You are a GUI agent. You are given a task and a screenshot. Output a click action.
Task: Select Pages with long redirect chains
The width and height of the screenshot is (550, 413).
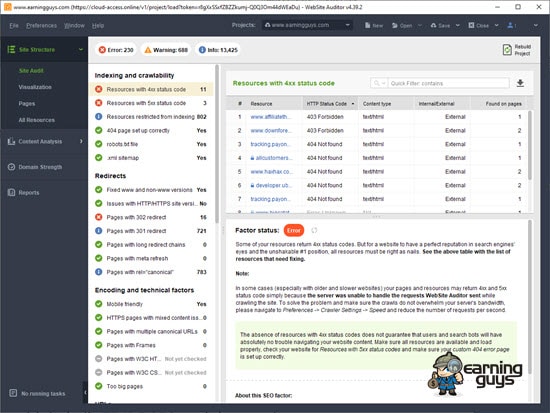152,245
